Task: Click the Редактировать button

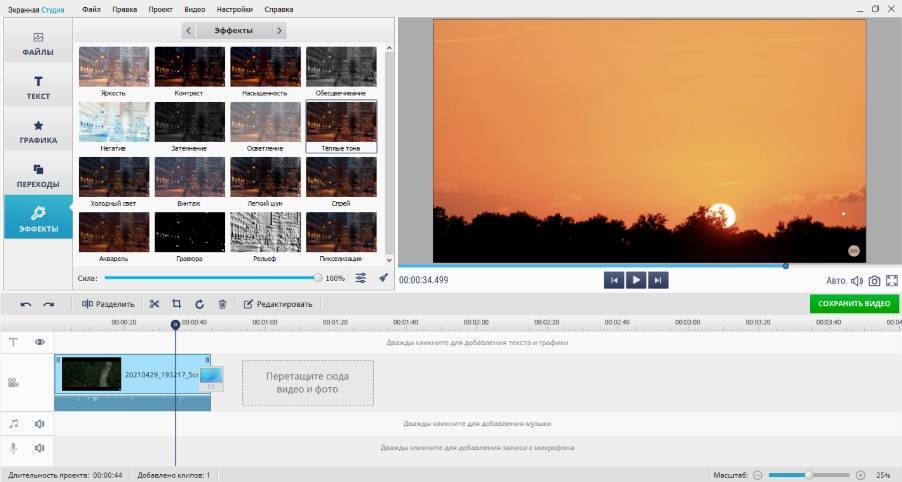Action: (x=278, y=304)
